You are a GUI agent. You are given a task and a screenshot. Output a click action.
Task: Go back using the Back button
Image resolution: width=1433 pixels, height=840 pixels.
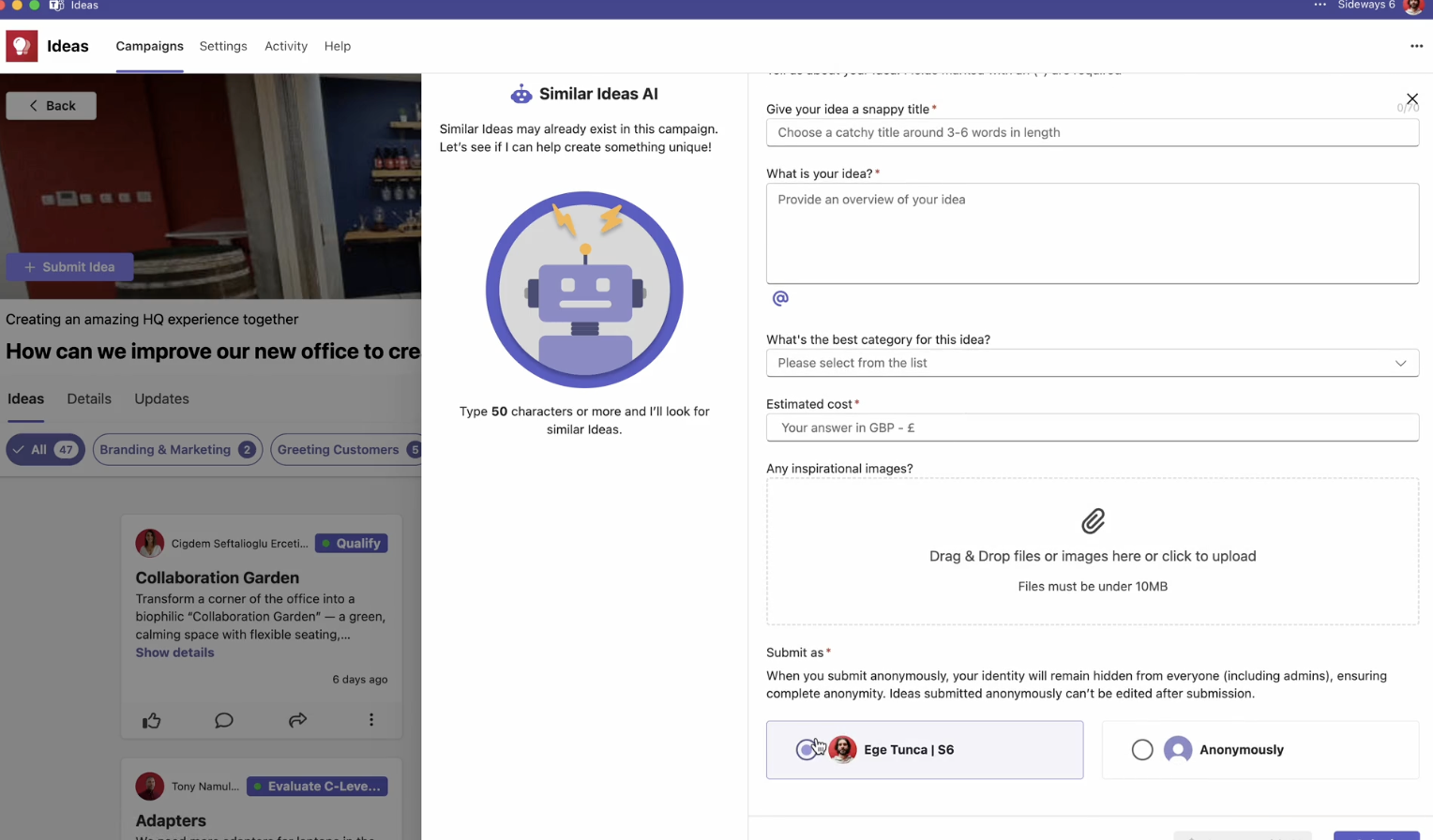point(52,106)
